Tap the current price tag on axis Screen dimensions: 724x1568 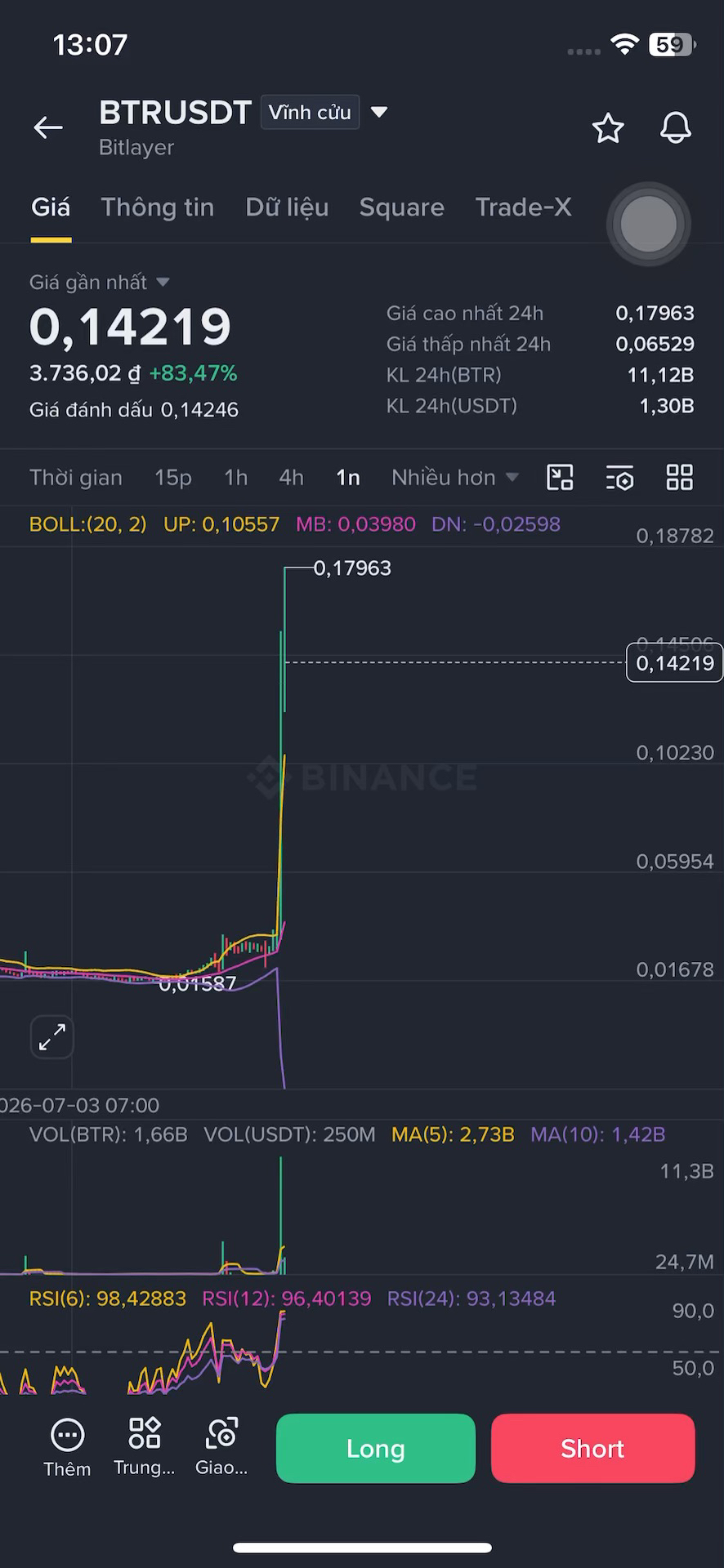tap(674, 663)
